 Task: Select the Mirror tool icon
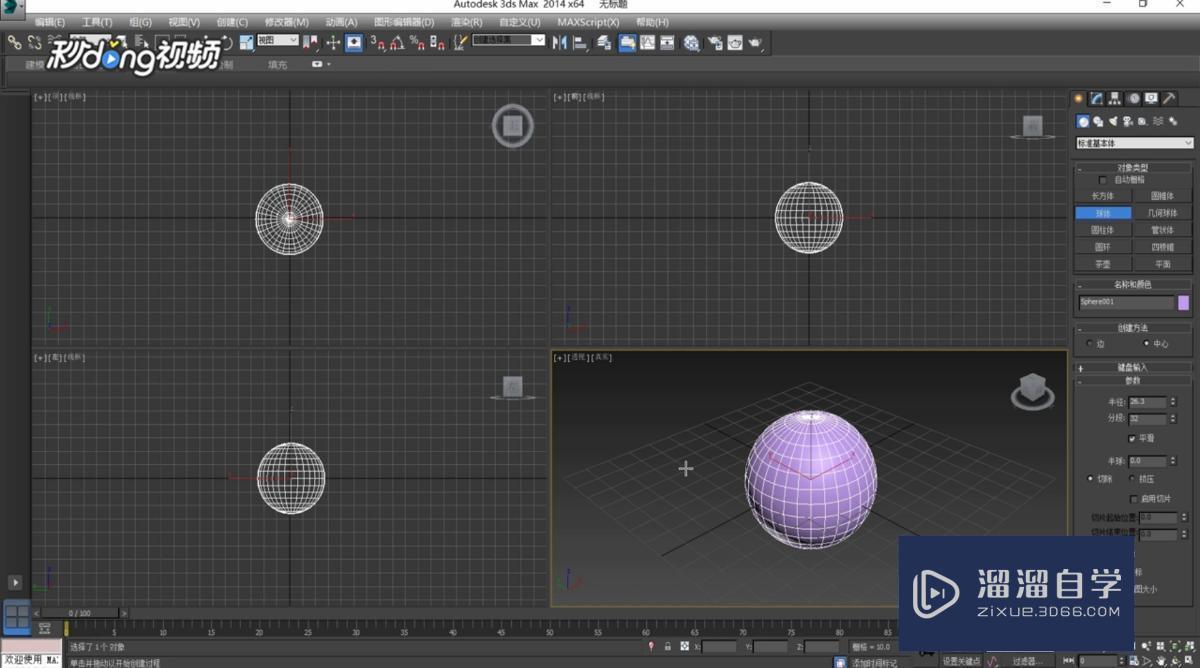561,42
